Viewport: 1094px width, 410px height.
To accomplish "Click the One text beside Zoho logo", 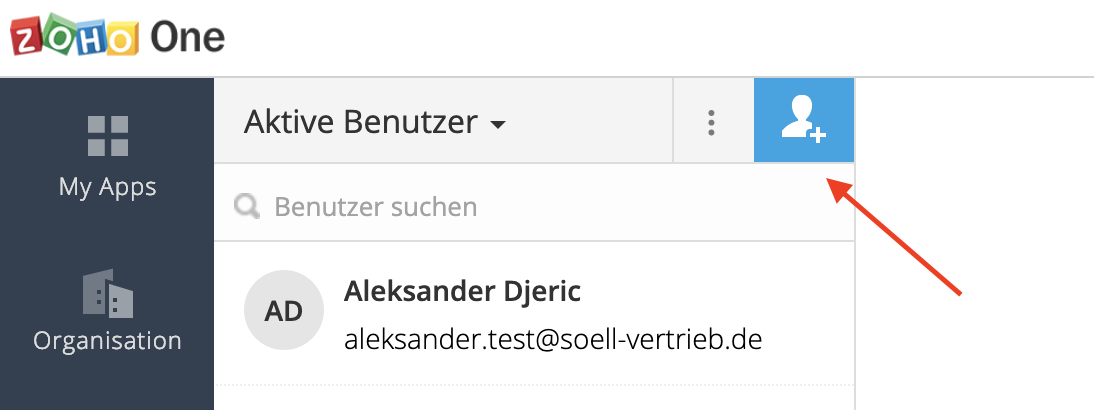I will point(187,38).
